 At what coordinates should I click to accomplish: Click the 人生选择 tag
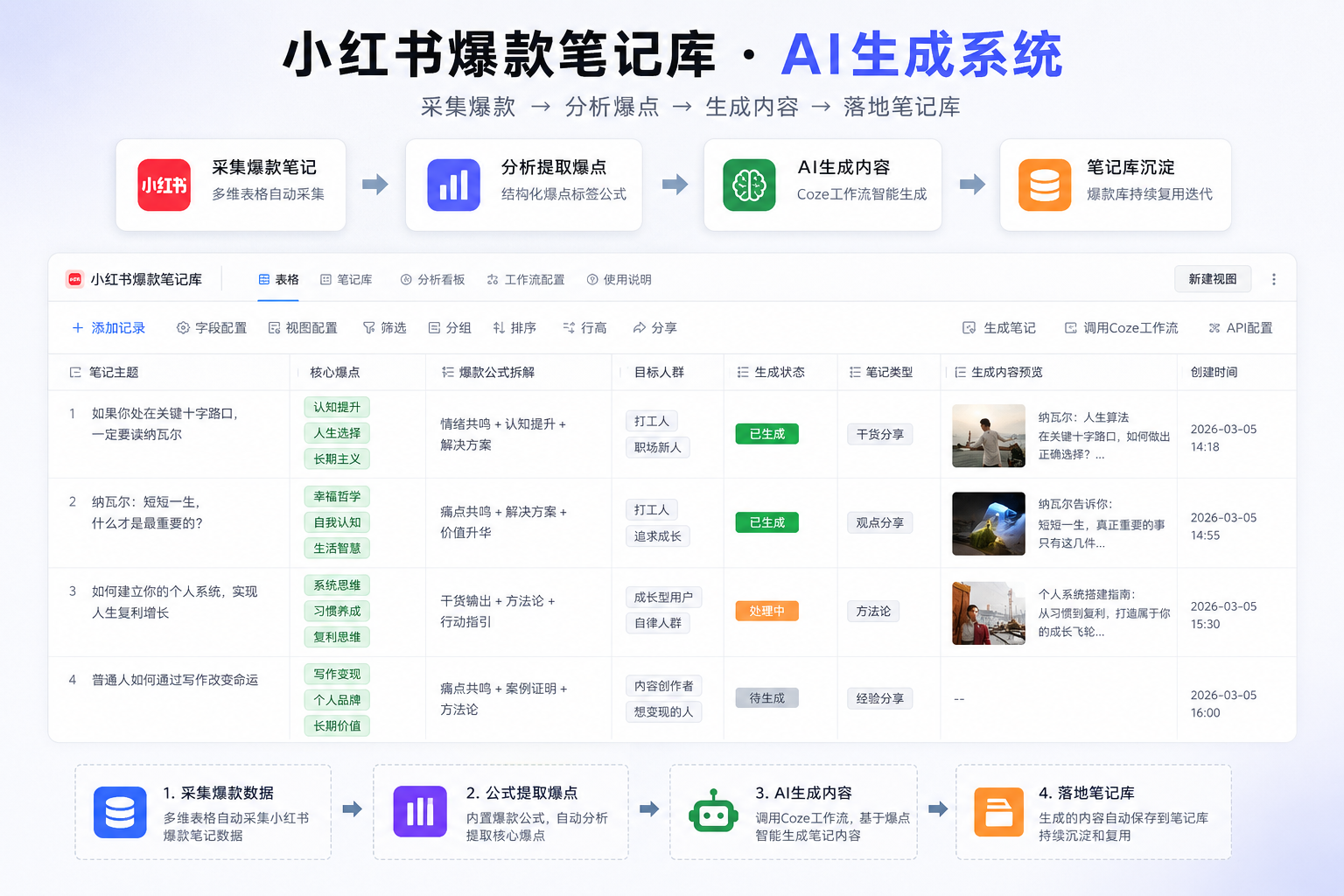coord(337,433)
